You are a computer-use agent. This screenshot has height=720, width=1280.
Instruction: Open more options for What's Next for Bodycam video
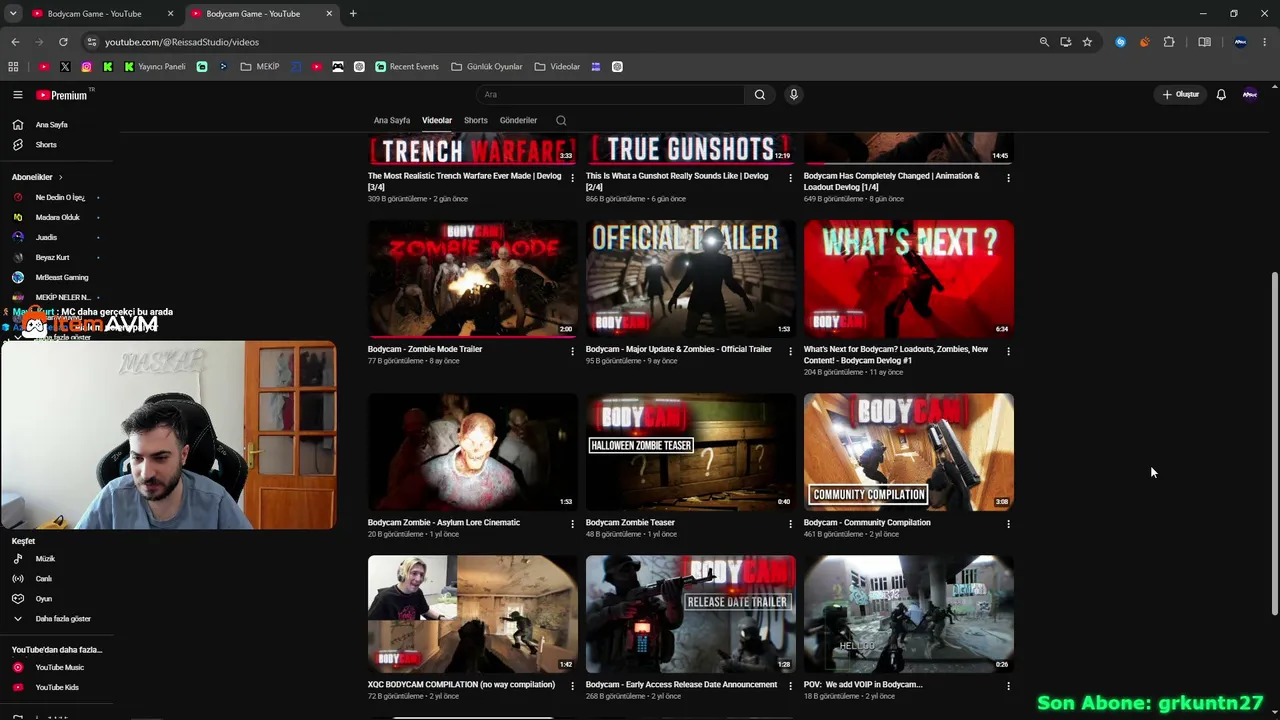coord(1008,351)
